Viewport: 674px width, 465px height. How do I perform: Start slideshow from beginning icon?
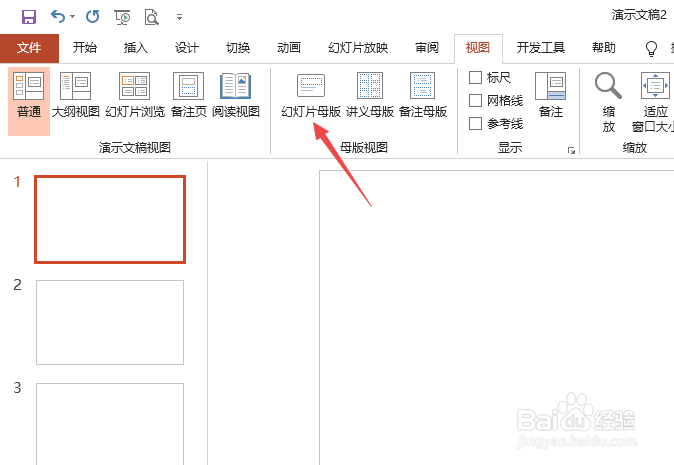pyautogui.click(x=123, y=17)
